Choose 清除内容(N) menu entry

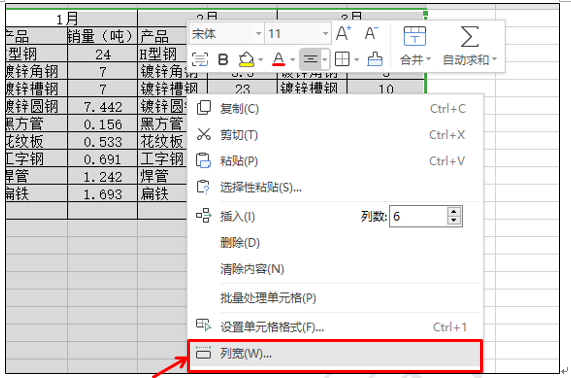point(335,269)
